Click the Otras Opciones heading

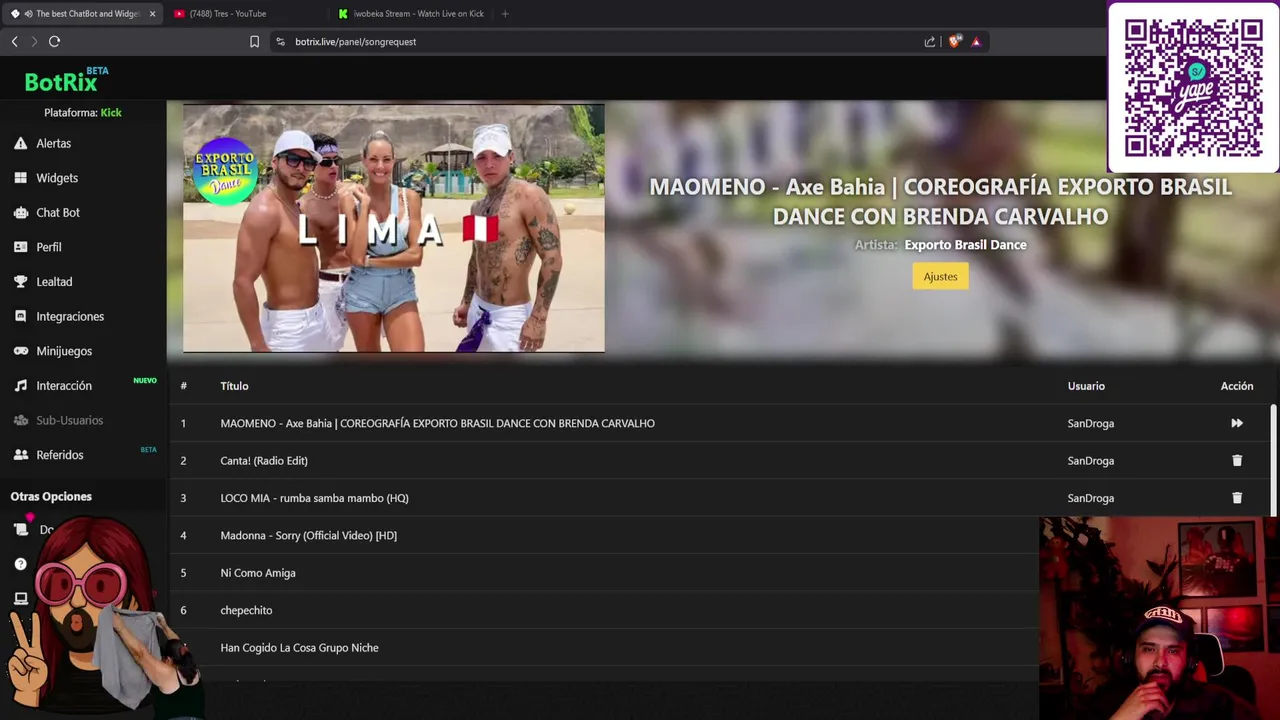tap(51, 497)
